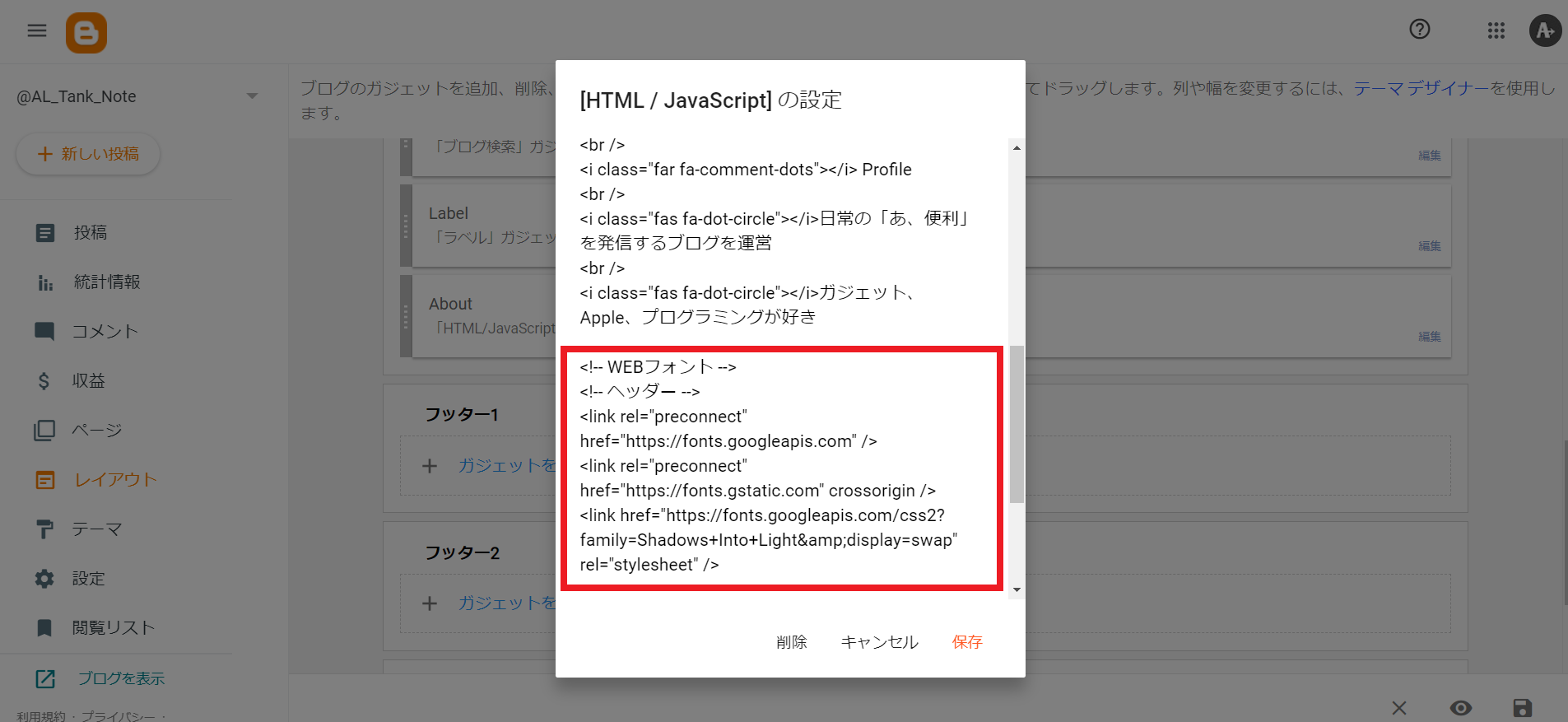The image size is (1568, 722).
Task: Open the 閲覧リスト reading list
Action: [114, 628]
